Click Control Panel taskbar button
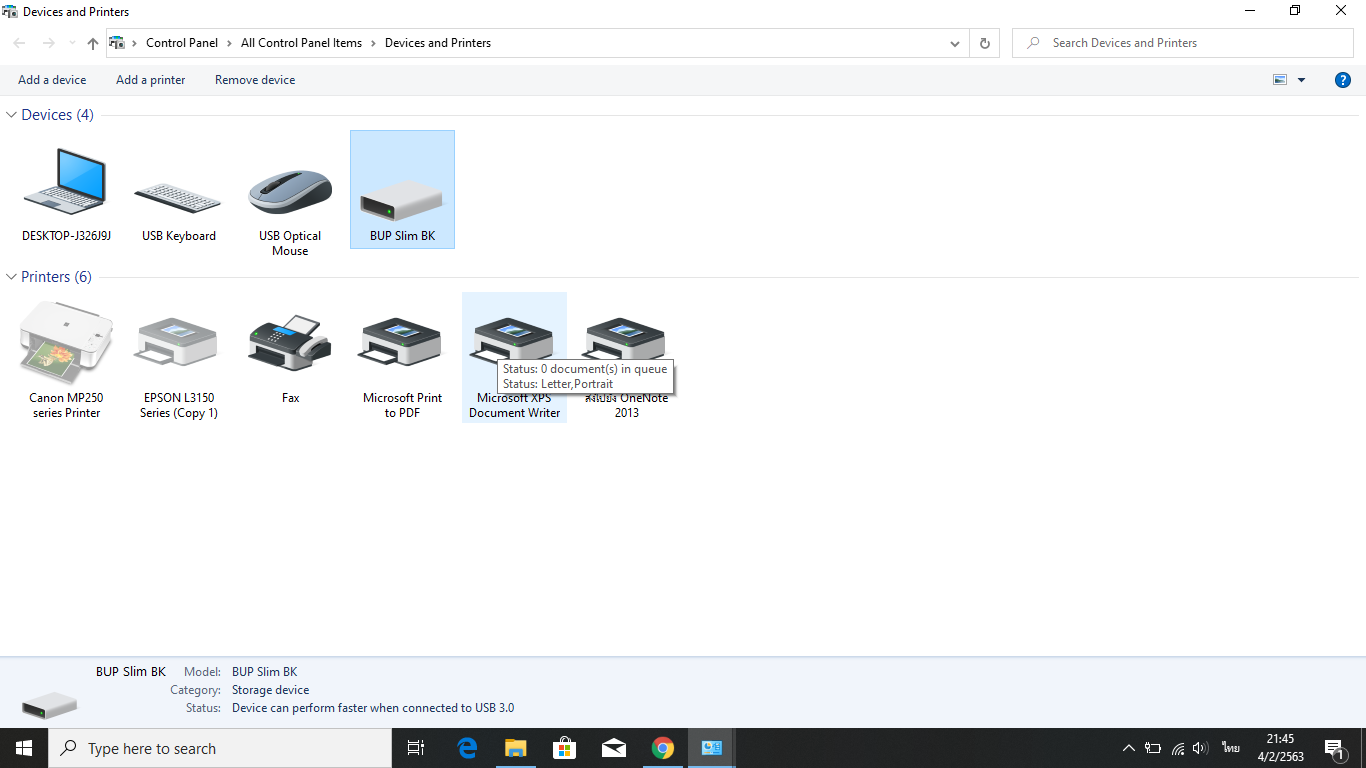This screenshot has height=768, width=1366. click(x=712, y=748)
